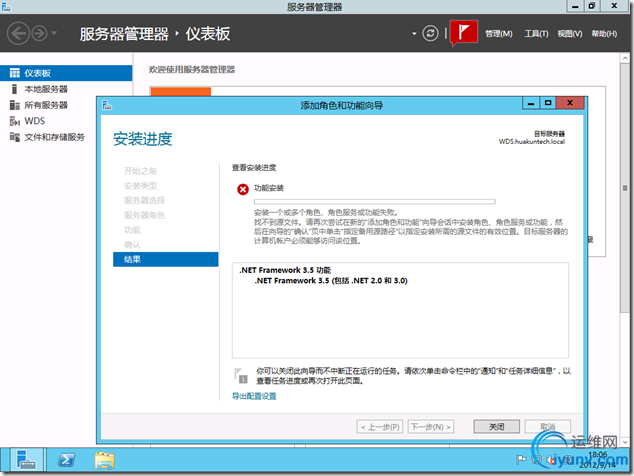Image resolution: width=634 pixels, height=476 pixels.
Task: Click the 结果 step in the wizard
Action: point(166,260)
